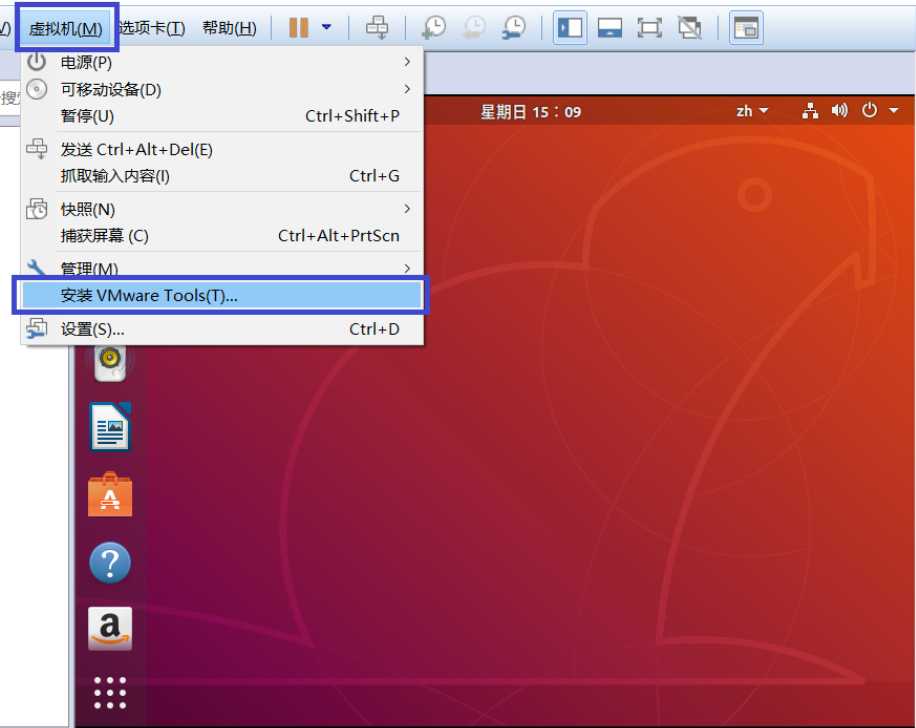Open the zh input language dropdown

pos(752,111)
